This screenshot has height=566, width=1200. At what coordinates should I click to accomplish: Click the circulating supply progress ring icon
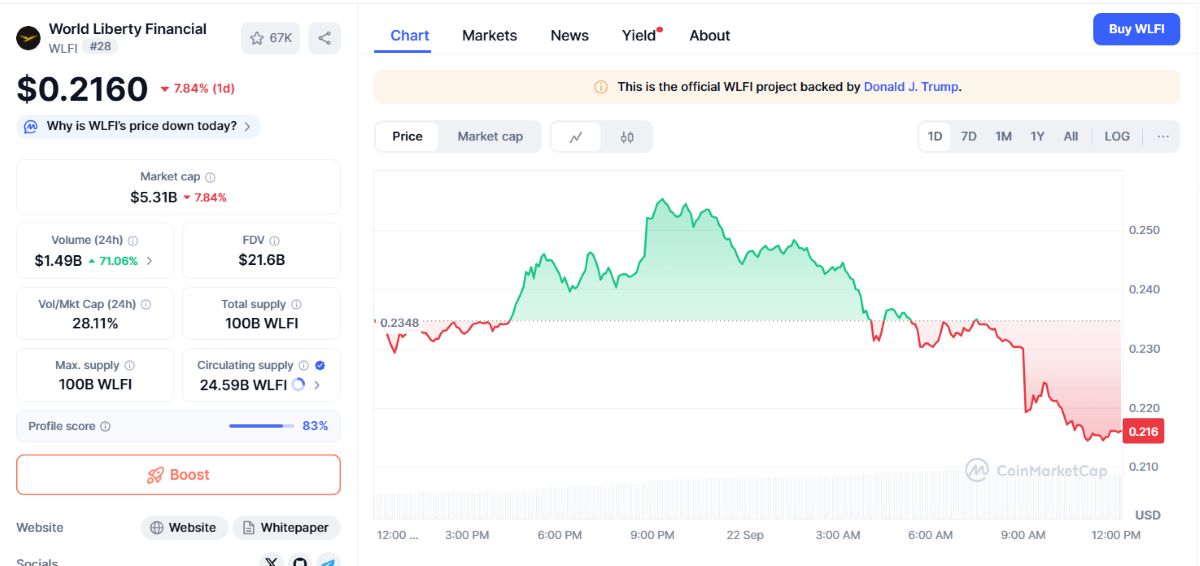point(298,385)
